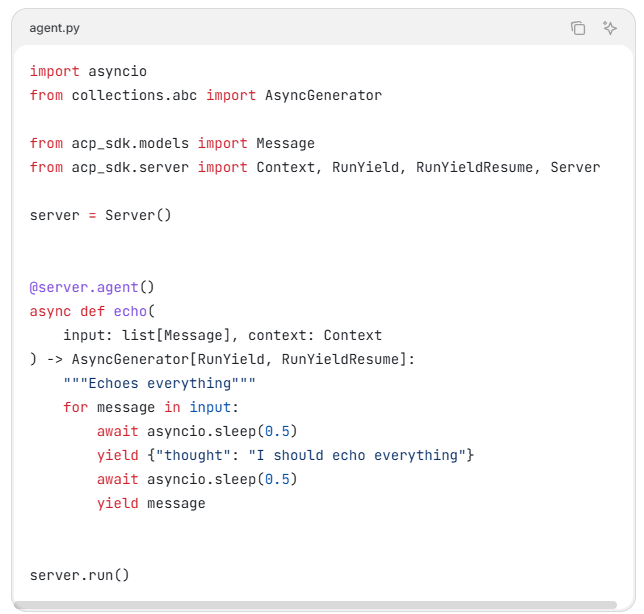Click the 'Echoes everything' docstring

coord(160,383)
